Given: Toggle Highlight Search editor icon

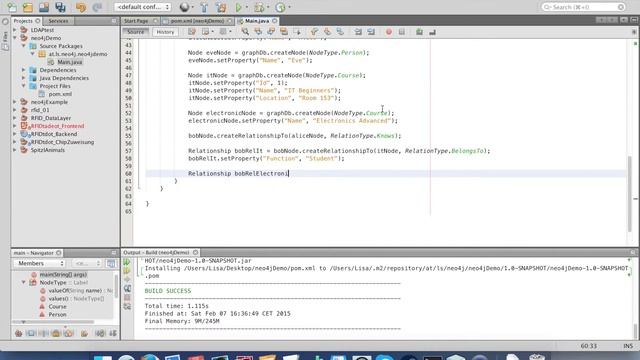Looking at the screenshot, I should (x=284, y=31).
